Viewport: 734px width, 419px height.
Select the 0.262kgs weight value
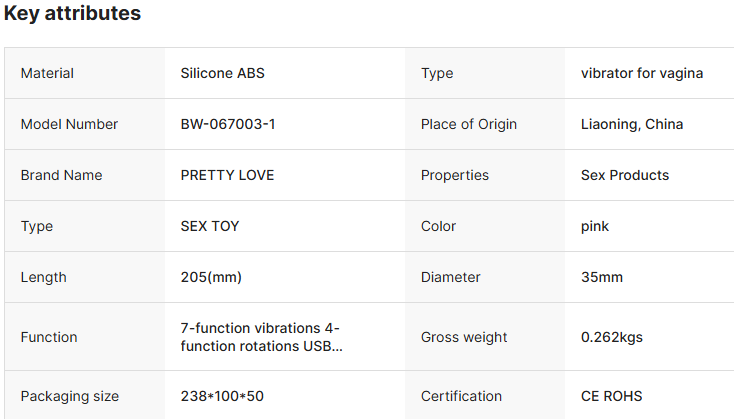[612, 337]
